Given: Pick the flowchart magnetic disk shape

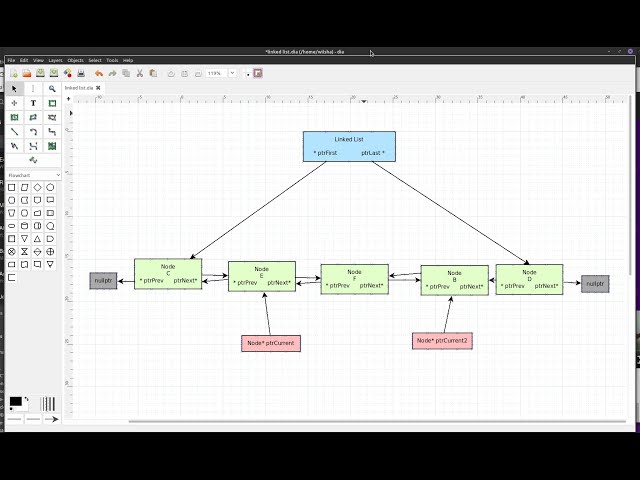Looking at the screenshot, I should click(24, 226).
